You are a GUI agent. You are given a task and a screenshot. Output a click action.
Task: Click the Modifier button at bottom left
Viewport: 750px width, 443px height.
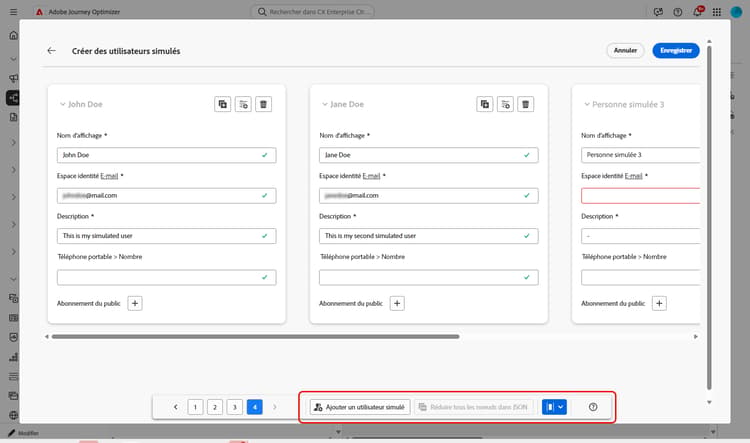click(23, 433)
